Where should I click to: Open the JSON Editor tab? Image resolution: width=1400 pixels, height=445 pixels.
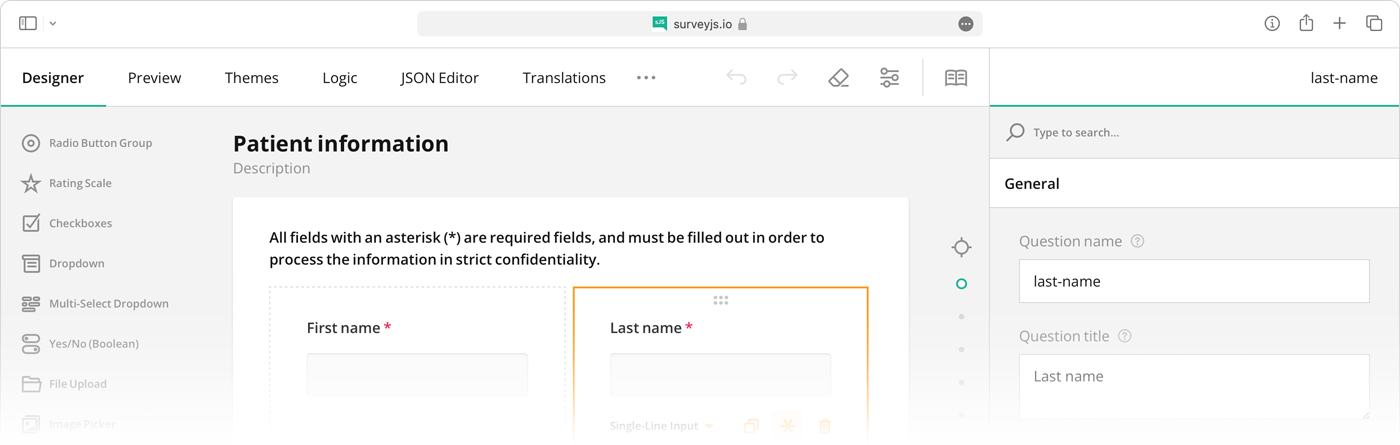point(439,78)
